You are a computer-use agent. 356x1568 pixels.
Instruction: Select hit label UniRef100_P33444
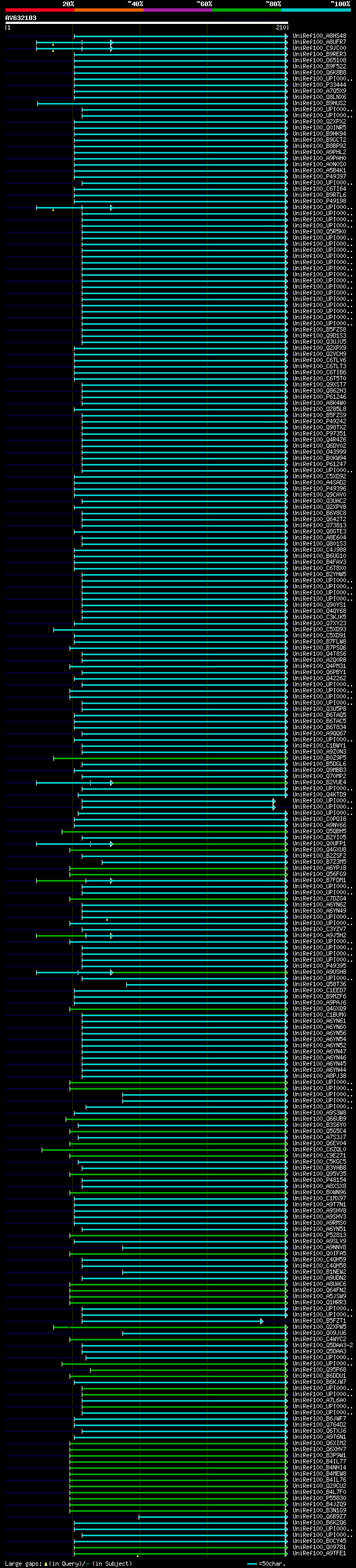point(319,85)
